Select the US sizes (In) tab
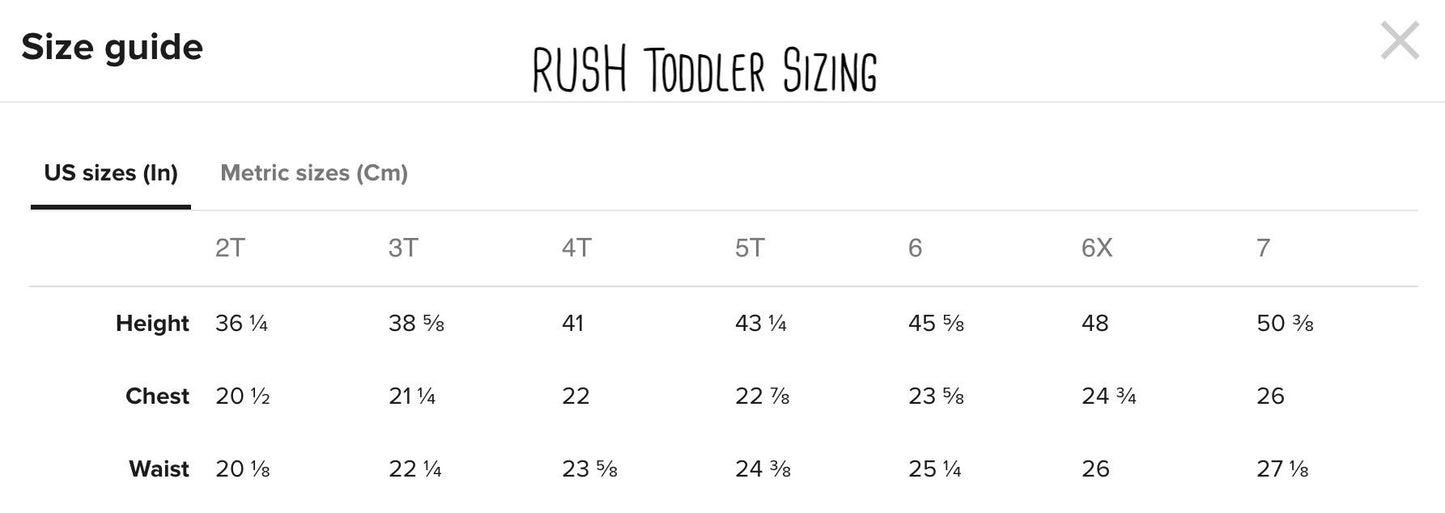Image resolution: width=1445 pixels, height=513 pixels. coord(111,173)
